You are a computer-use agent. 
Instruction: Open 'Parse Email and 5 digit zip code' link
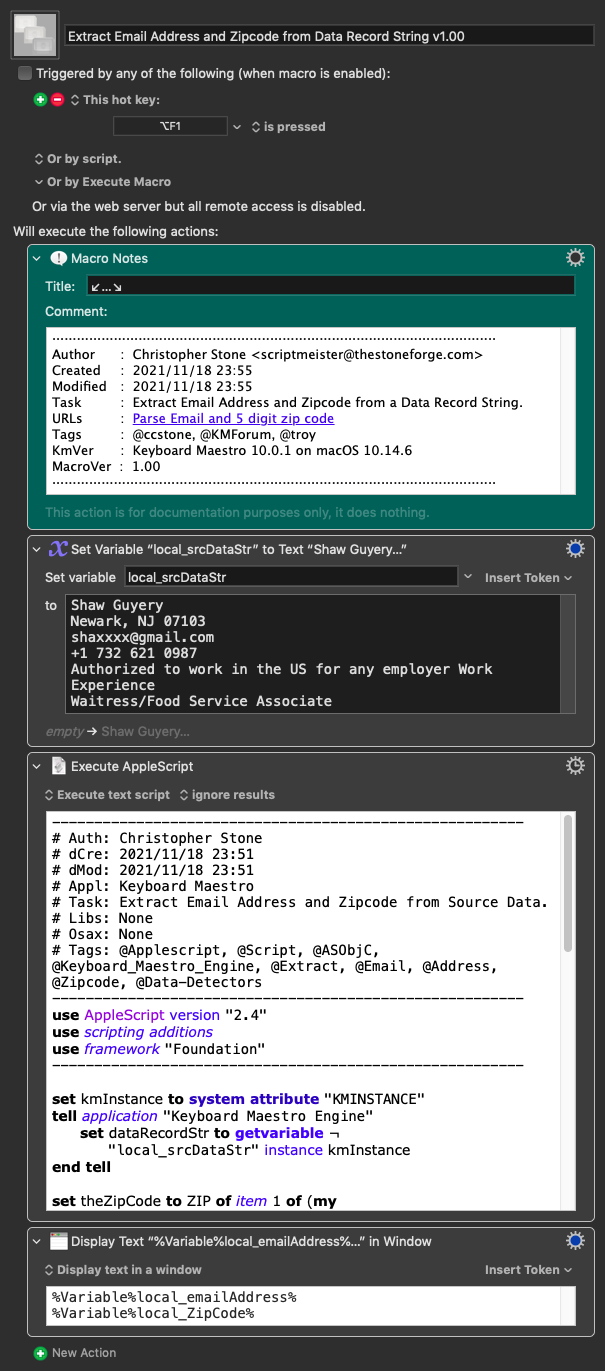233,418
